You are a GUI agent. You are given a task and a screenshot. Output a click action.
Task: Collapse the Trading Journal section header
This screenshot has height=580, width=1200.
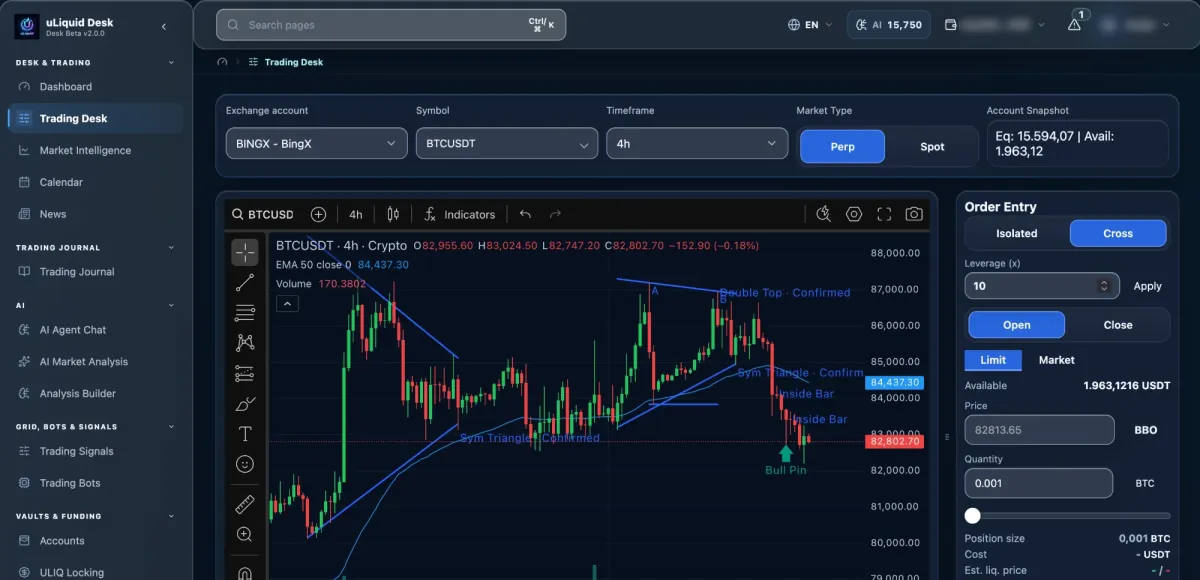tap(171, 248)
